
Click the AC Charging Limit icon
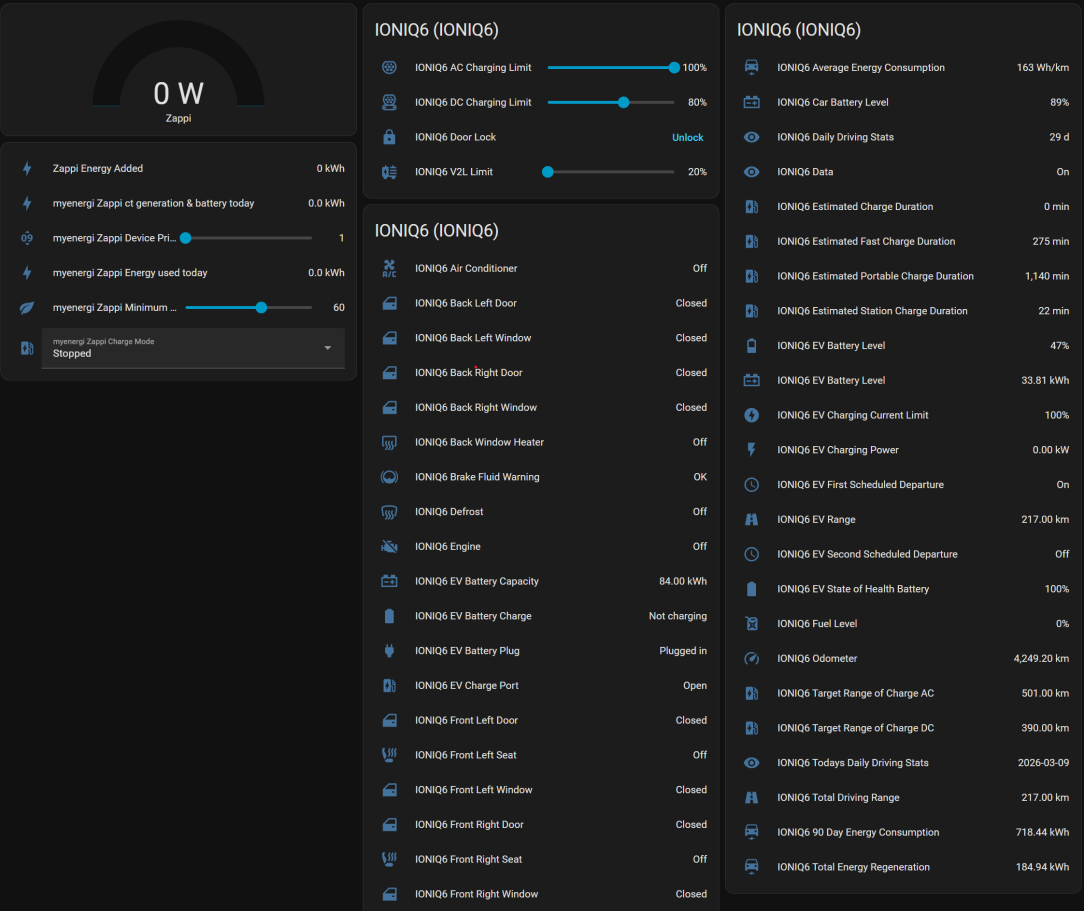pos(389,67)
